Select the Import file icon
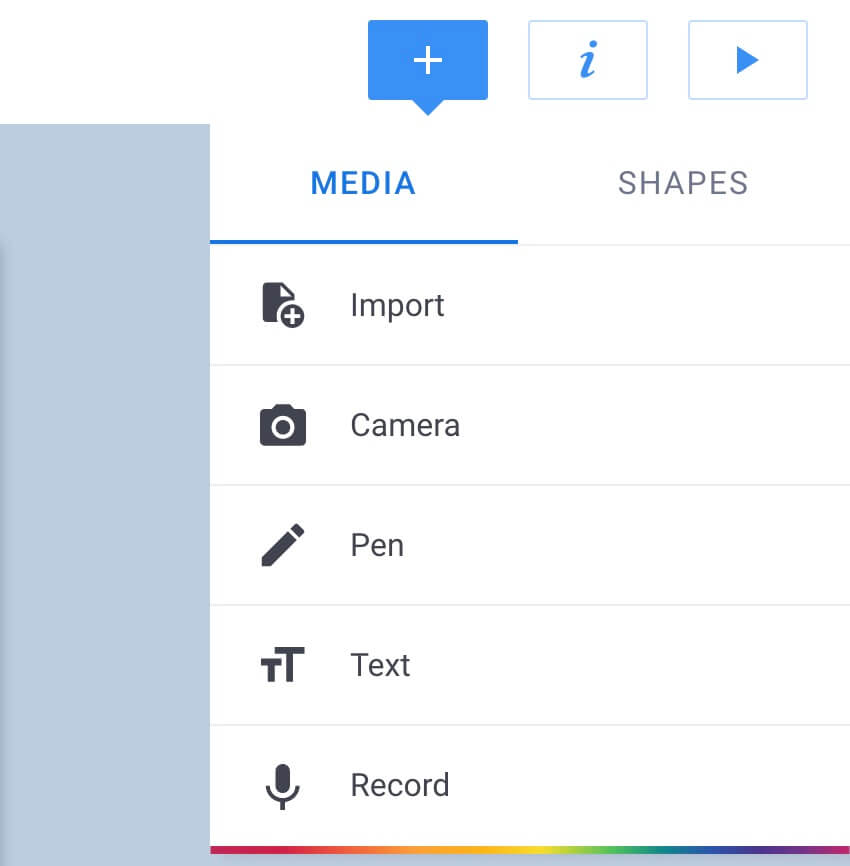Viewport: 850px width, 866px height. [283, 304]
